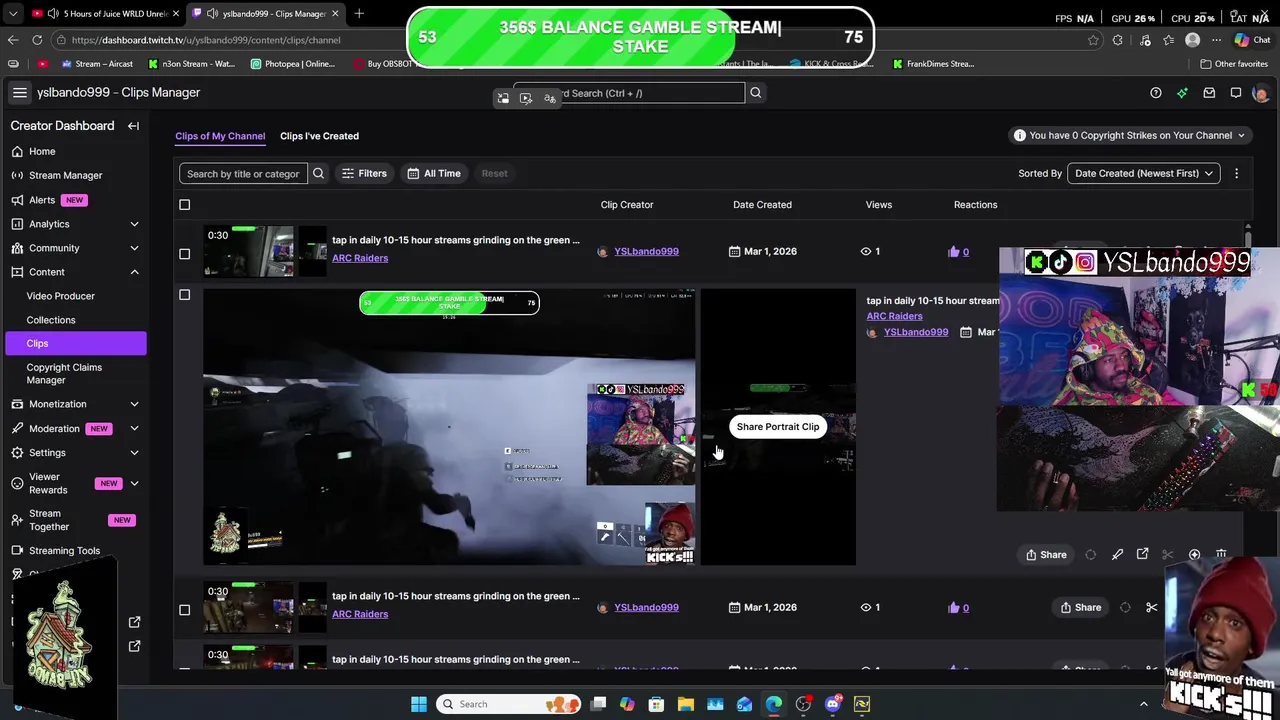Click scissors icon on third clip row
1280x720 pixels.
(x=1152, y=607)
